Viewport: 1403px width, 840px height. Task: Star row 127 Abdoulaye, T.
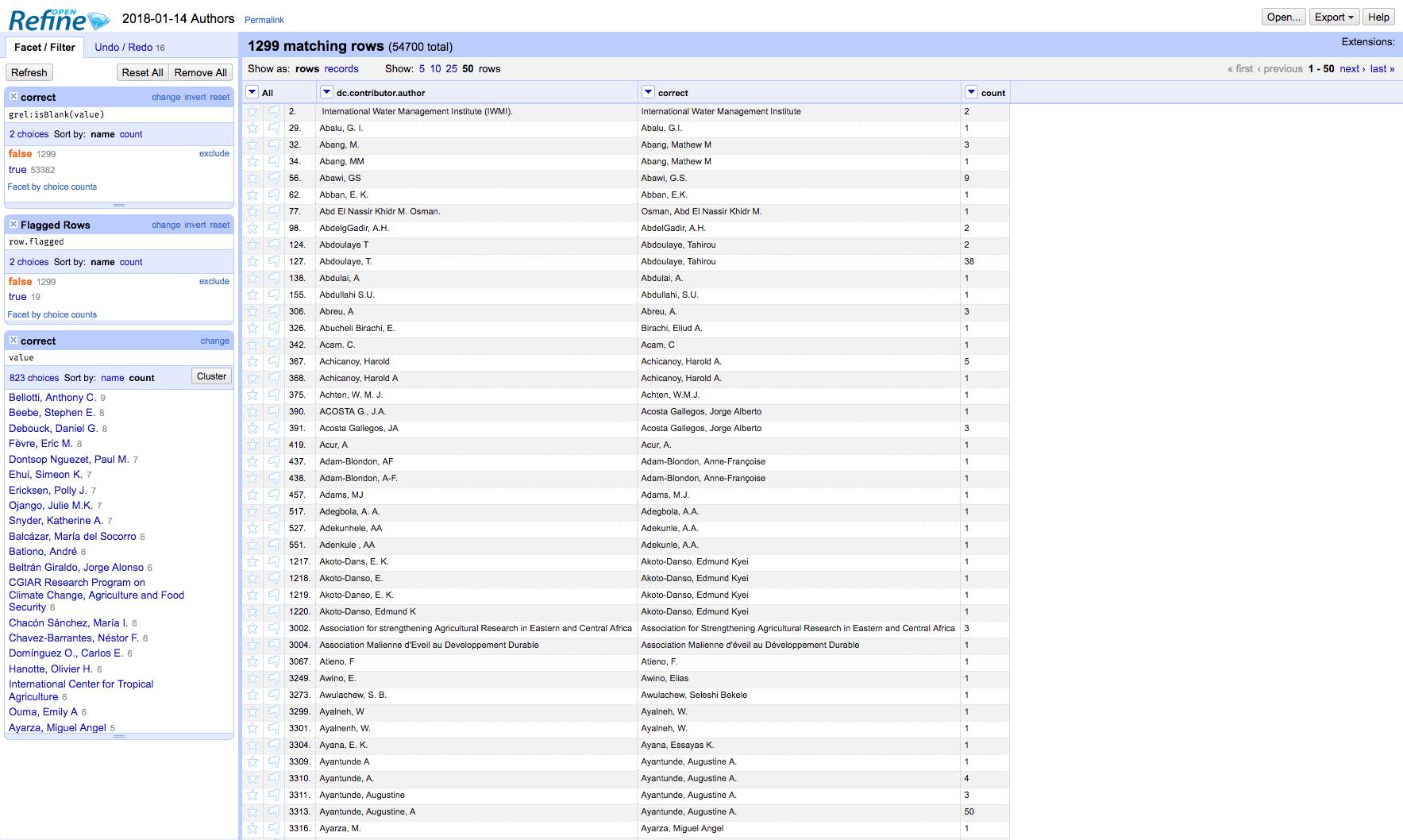pyautogui.click(x=252, y=261)
